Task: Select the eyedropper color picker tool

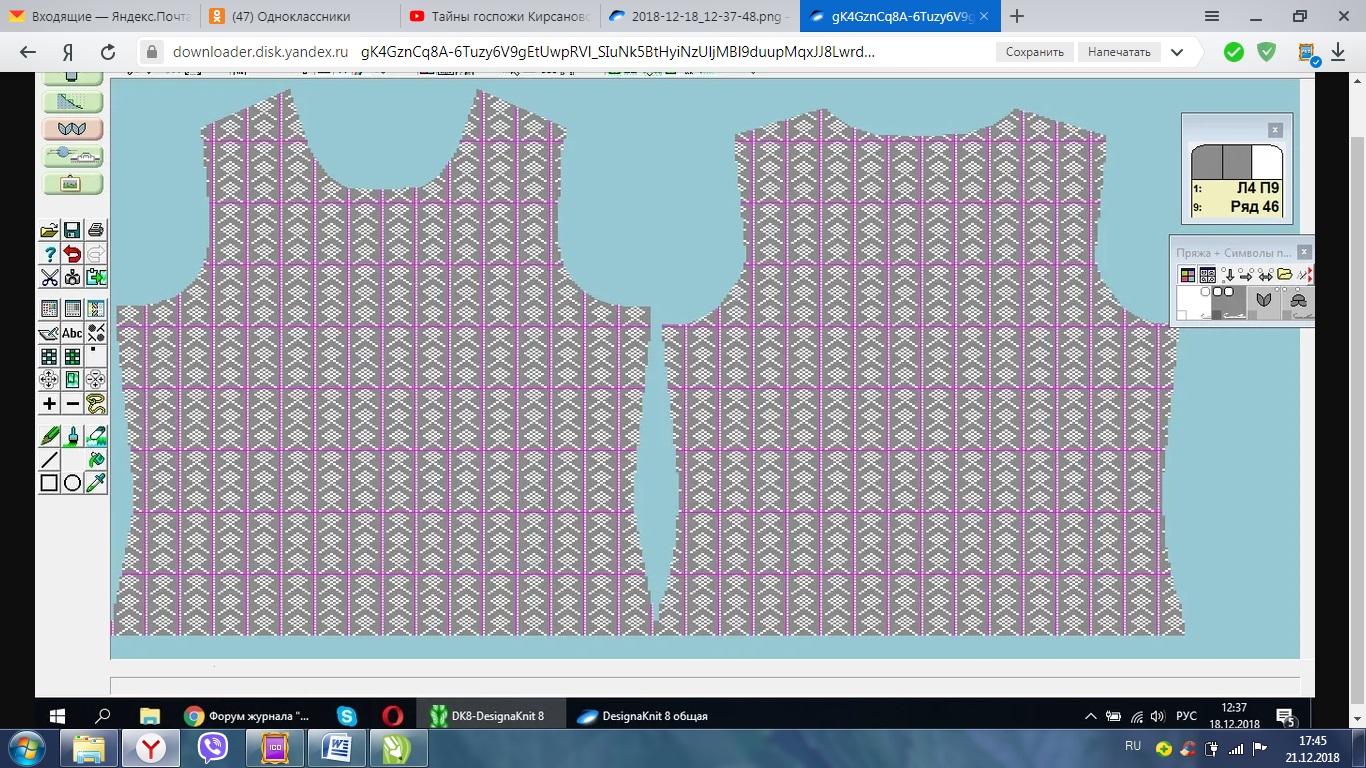Action: click(x=96, y=483)
